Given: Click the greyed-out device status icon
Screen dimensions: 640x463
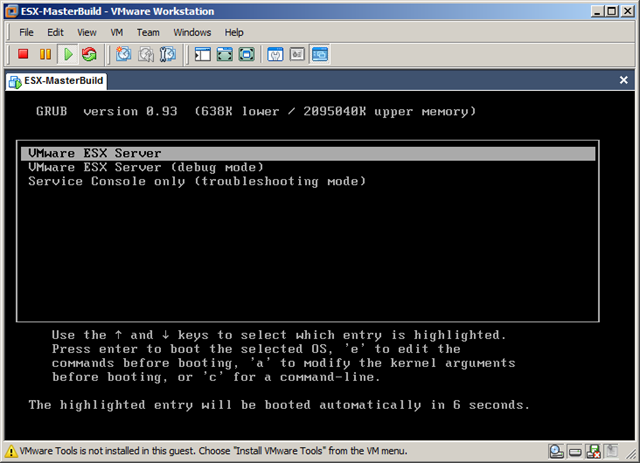Looking at the screenshot, I should coord(611,451).
